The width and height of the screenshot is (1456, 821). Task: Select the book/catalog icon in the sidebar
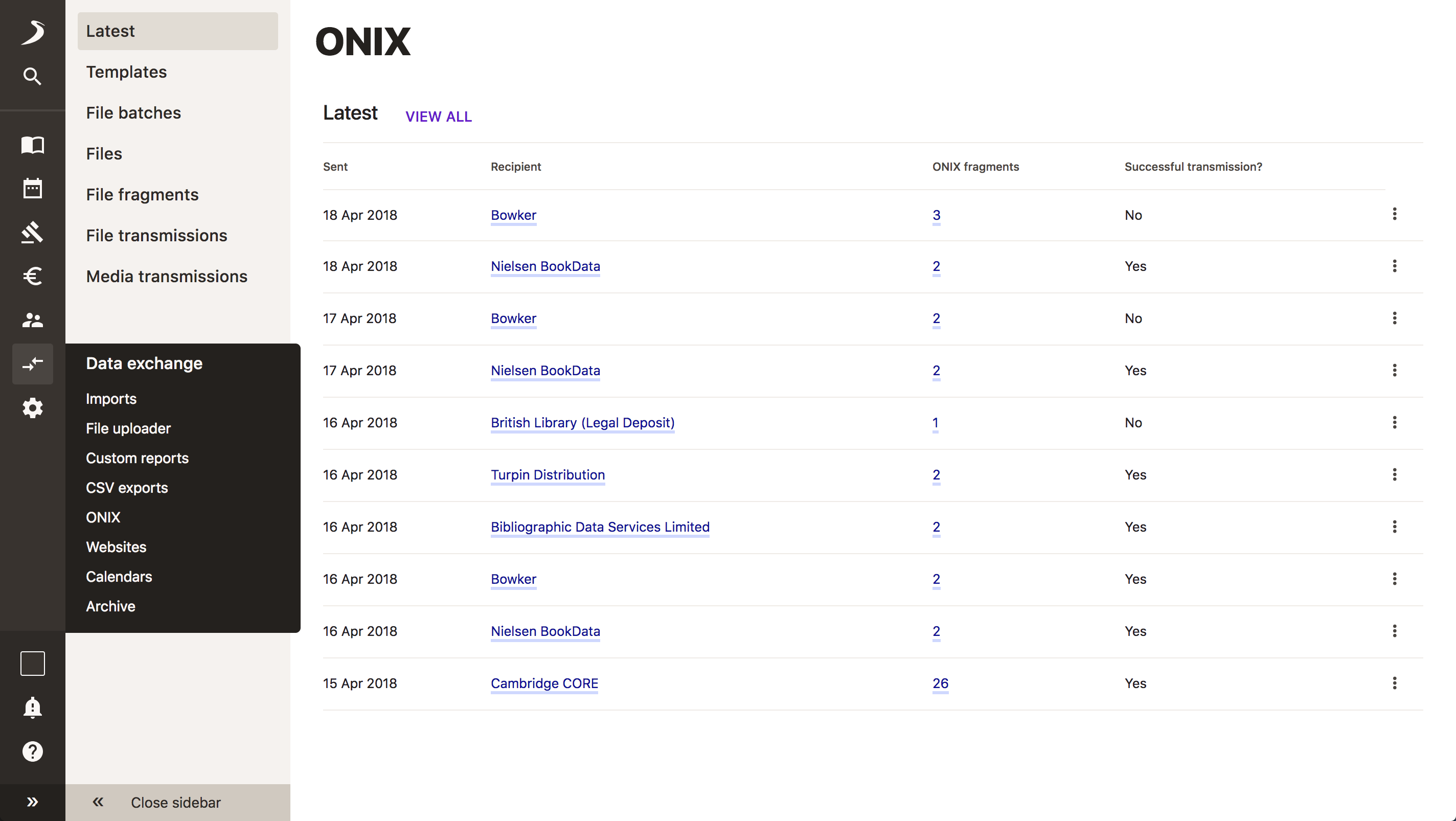pyautogui.click(x=32, y=145)
